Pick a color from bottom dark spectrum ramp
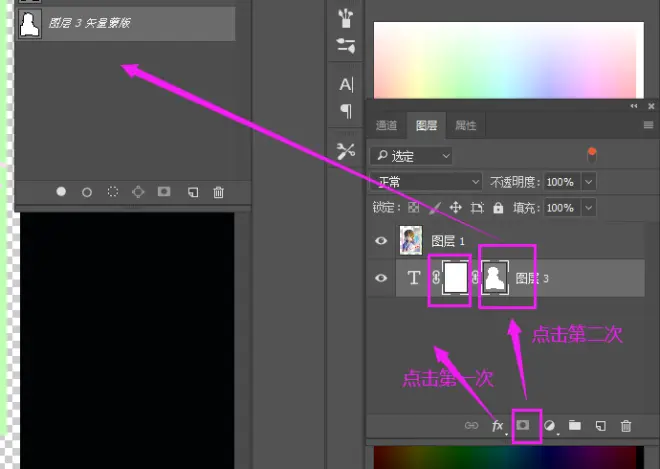This screenshot has width=660, height=469. click(508, 457)
